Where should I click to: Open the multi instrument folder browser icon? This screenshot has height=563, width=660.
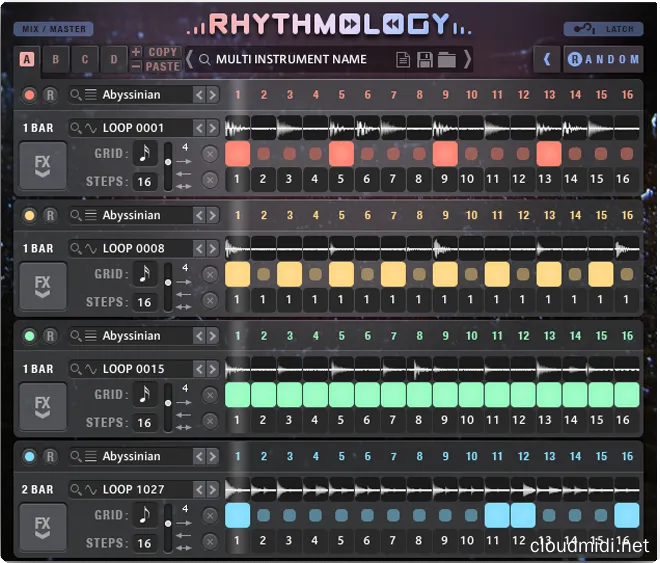[x=446, y=60]
